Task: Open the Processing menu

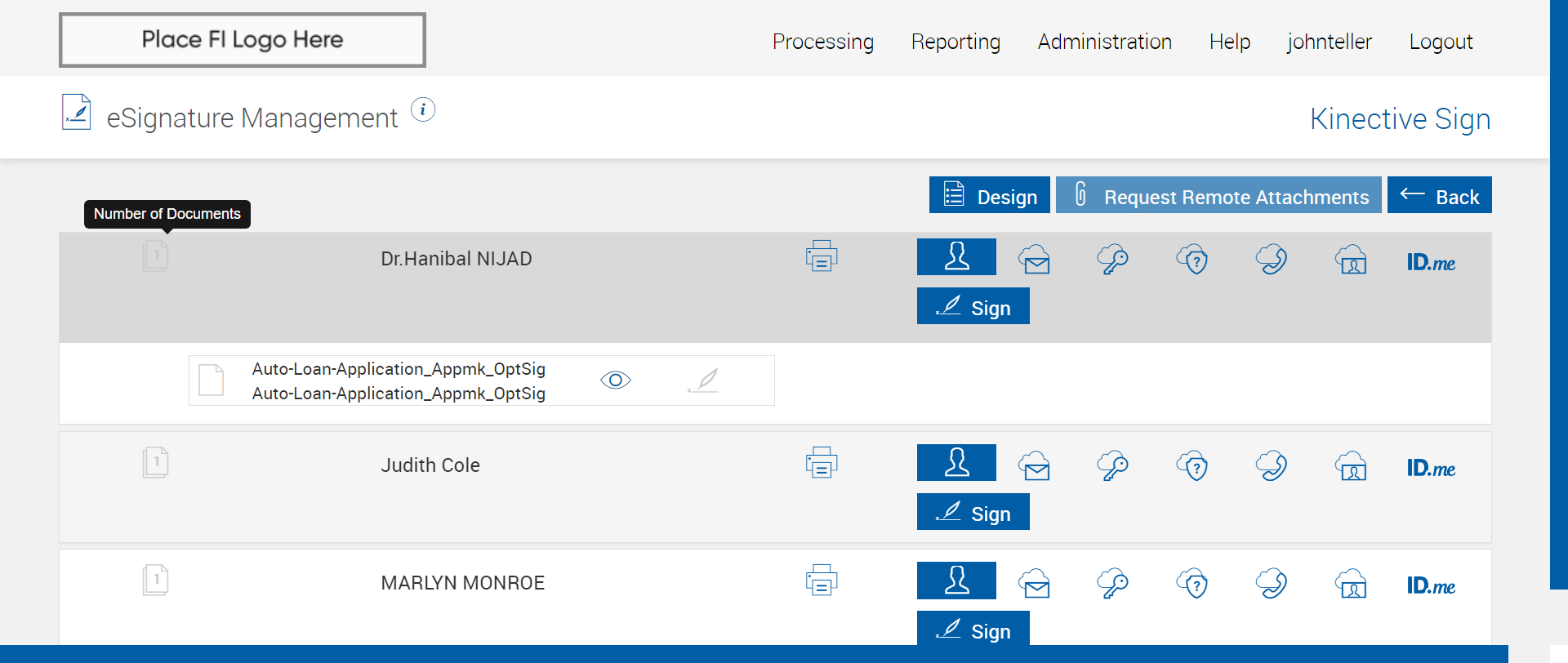Action: click(x=822, y=42)
